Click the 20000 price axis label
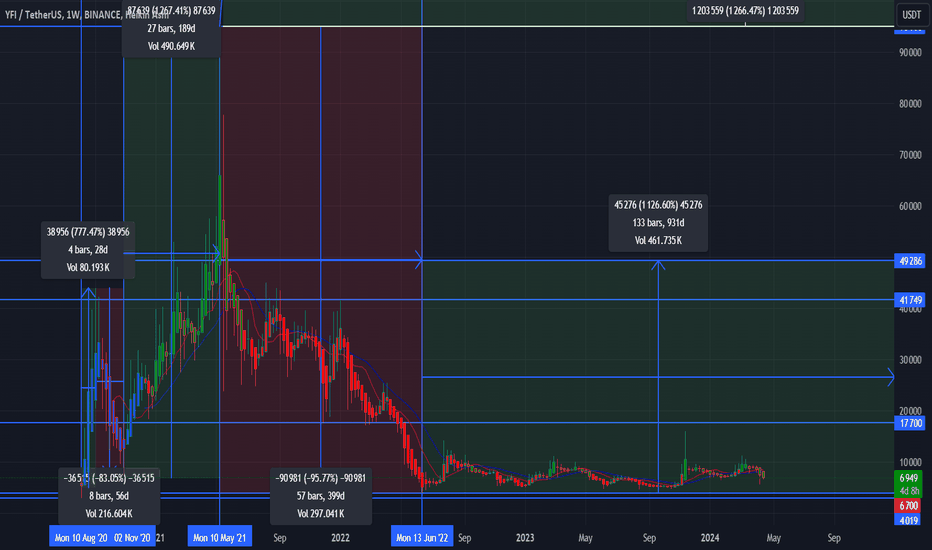This screenshot has width=932, height=550. point(910,411)
